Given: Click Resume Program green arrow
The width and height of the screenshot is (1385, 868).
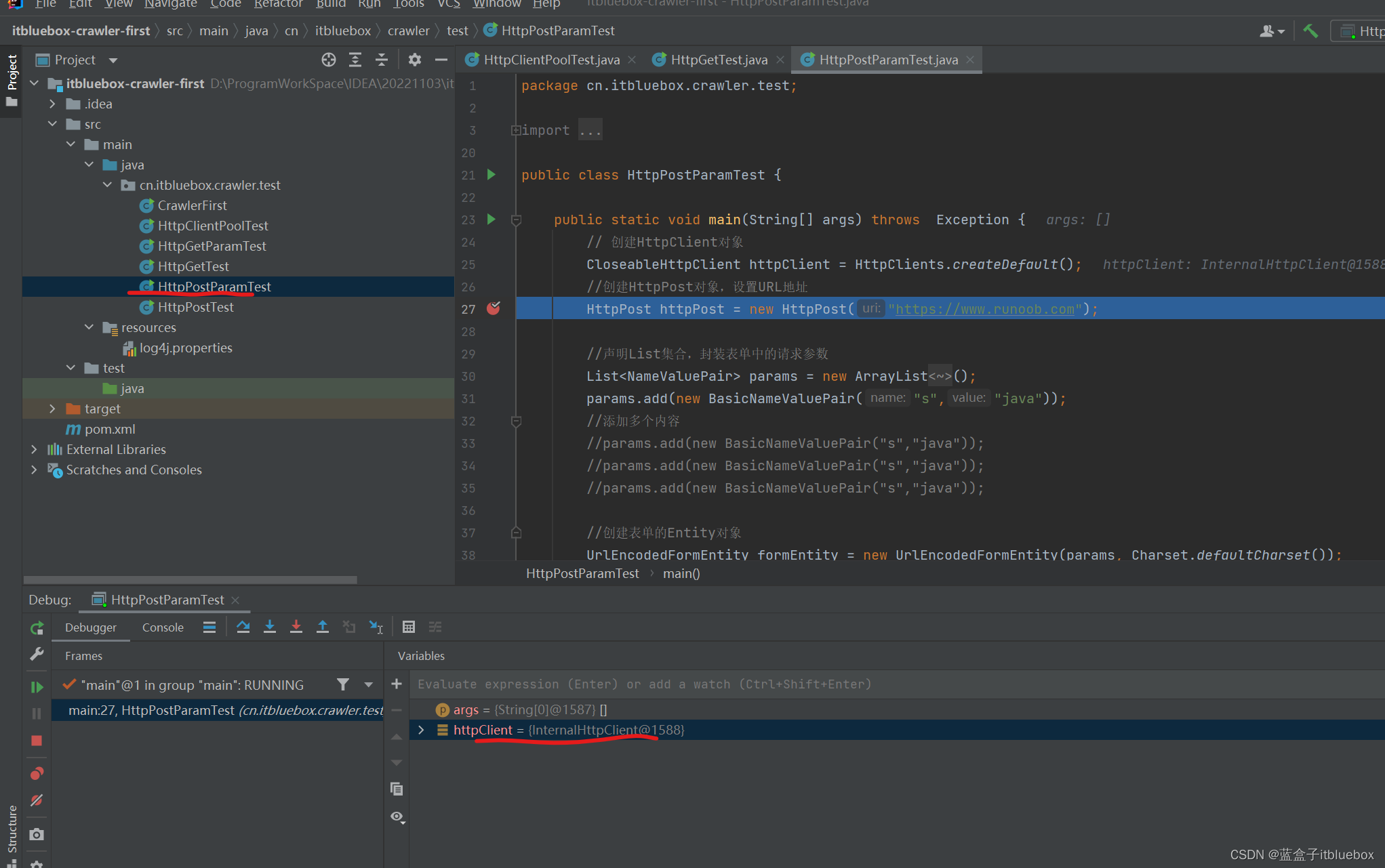Looking at the screenshot, I should (x=37, y=687).
